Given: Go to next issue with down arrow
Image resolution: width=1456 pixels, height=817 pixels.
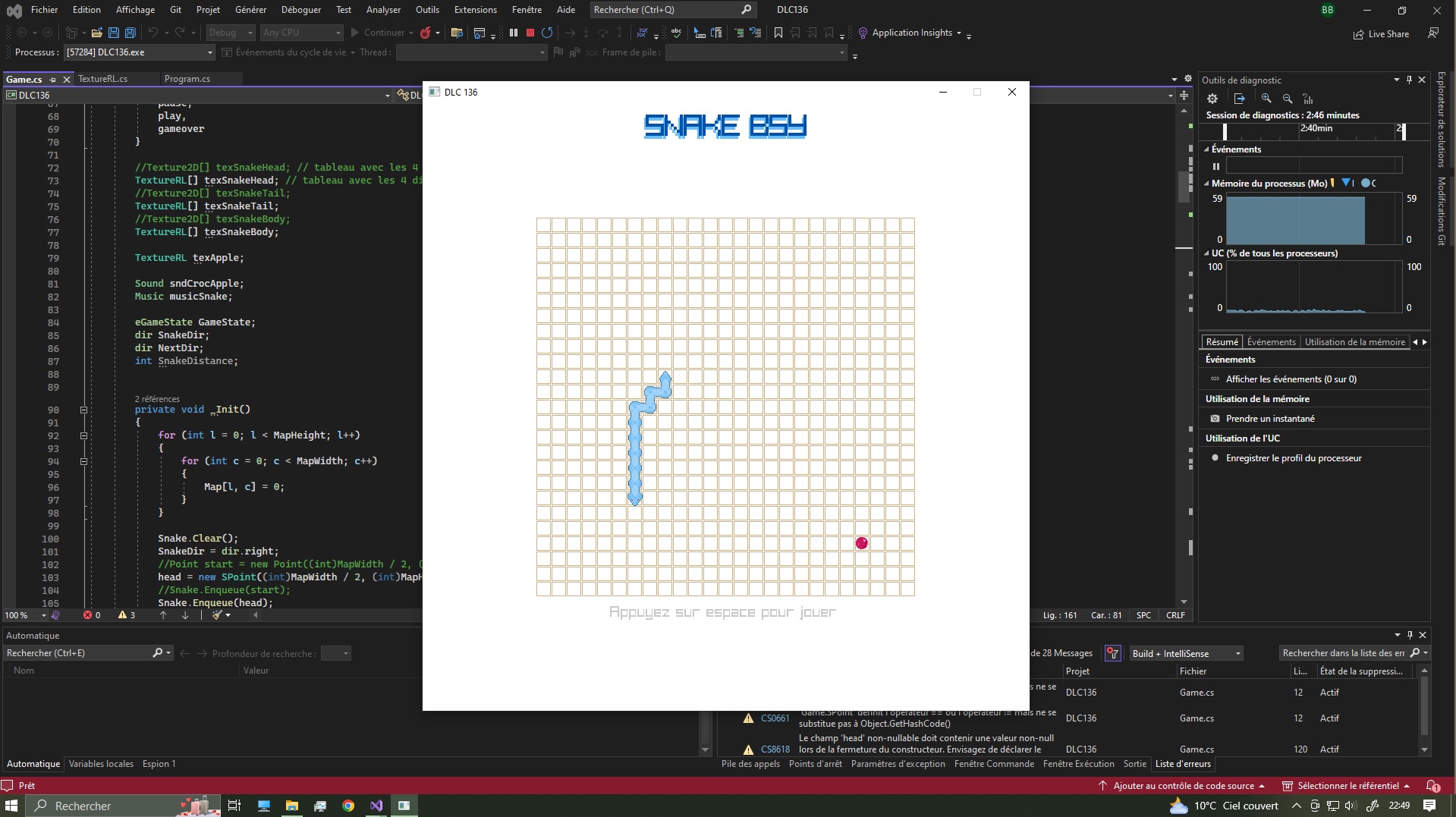Looking at the screenshot, I should click(x=185, y=615).
